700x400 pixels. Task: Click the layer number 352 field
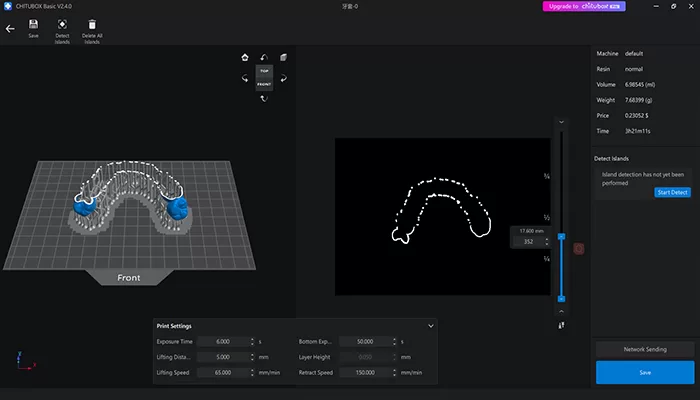[528, 242]
